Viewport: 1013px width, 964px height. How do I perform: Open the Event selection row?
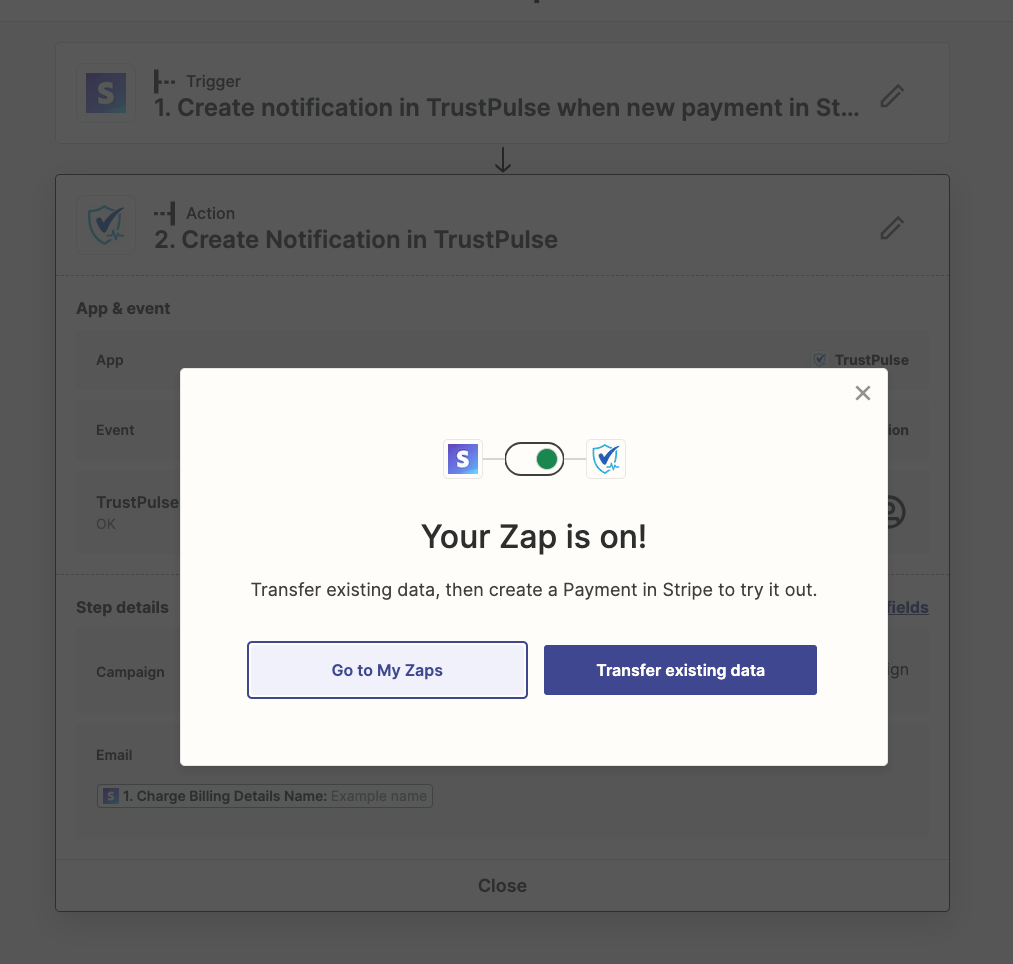pos(130,430)
